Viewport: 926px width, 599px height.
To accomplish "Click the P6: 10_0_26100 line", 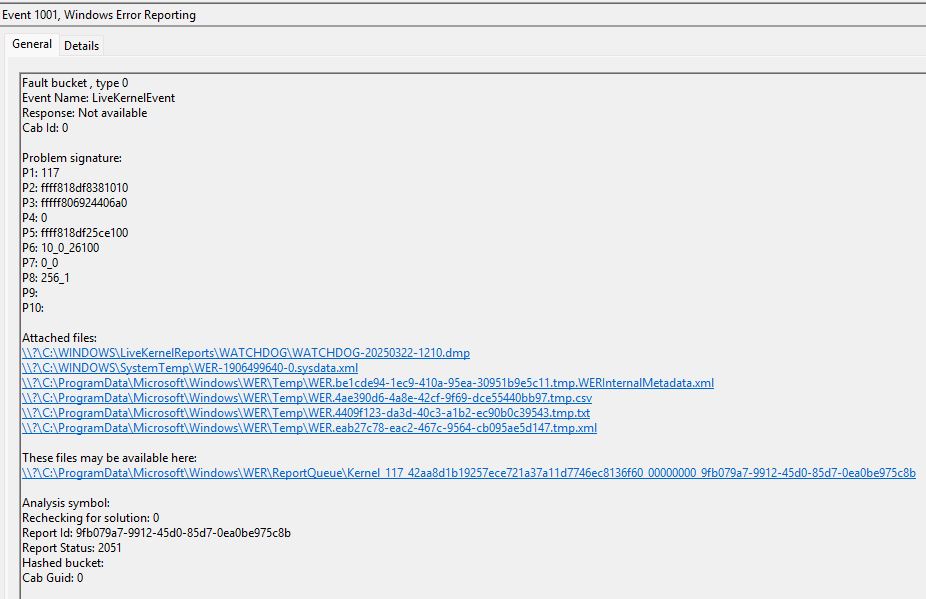I will tap(60, 248).
